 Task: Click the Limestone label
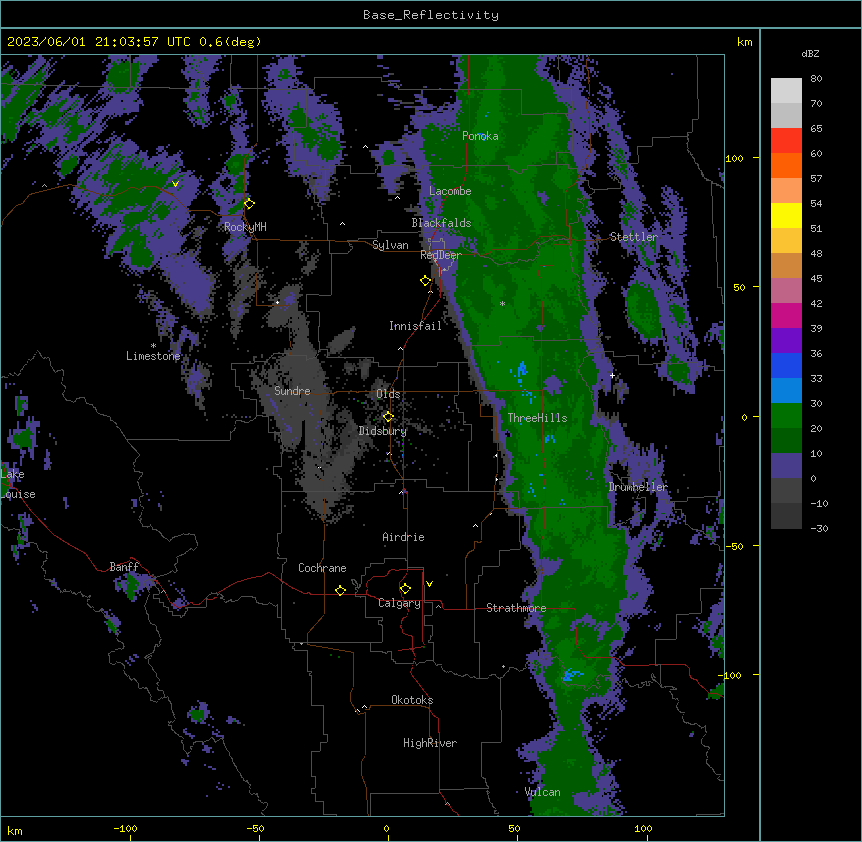pos(153,356)
